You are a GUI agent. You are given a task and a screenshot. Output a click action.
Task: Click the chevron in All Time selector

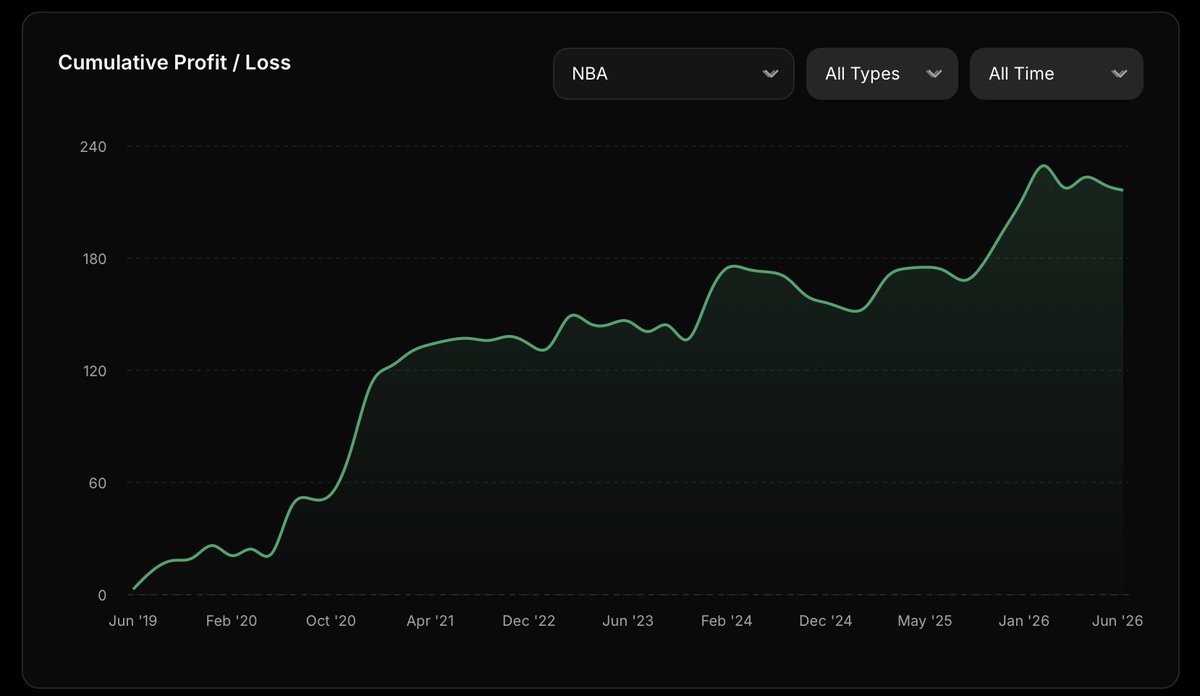click(x=1119, y=74)
